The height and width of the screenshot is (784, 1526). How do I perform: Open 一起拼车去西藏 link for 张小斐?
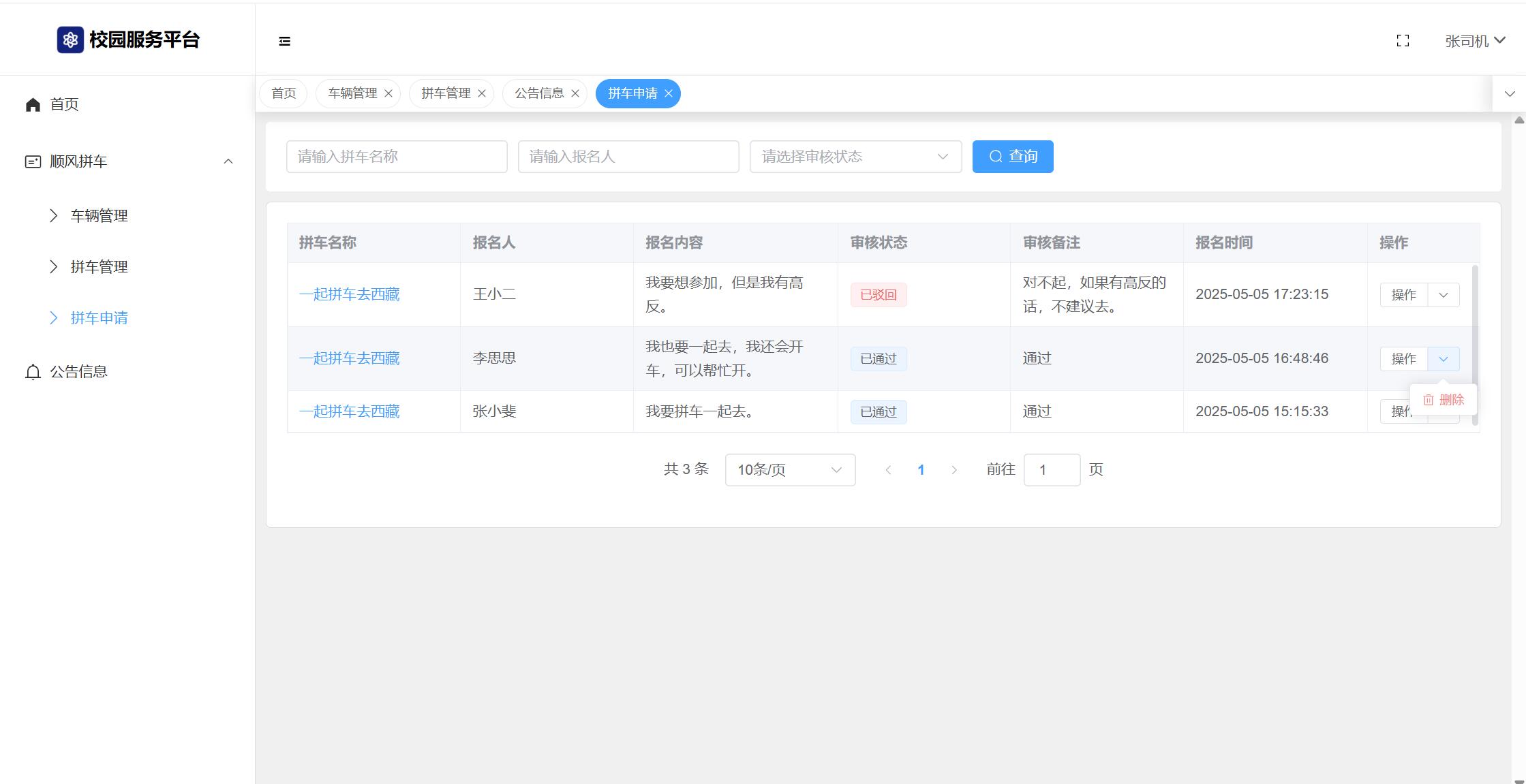point(349,411)
